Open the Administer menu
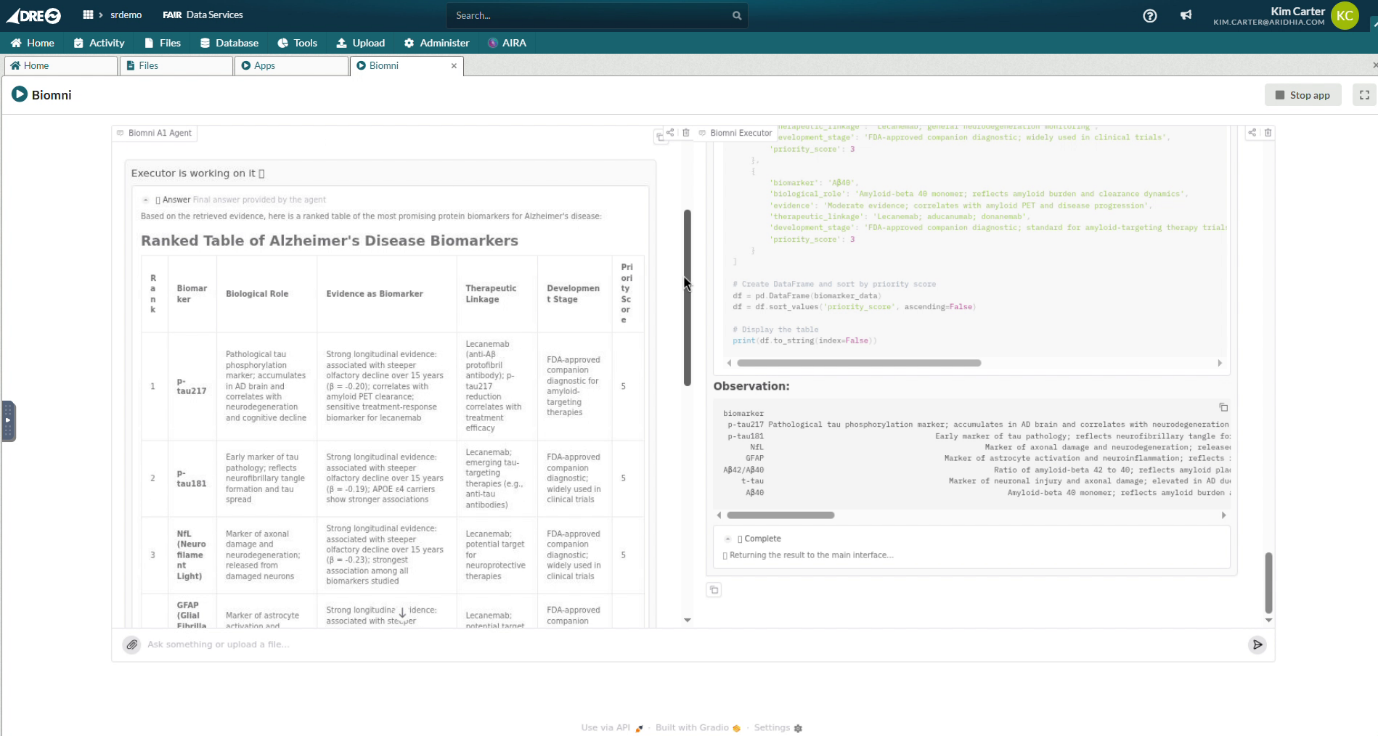Image resolution: width=1378 pixels, height=736 pixels. click(x=436, y=43)
